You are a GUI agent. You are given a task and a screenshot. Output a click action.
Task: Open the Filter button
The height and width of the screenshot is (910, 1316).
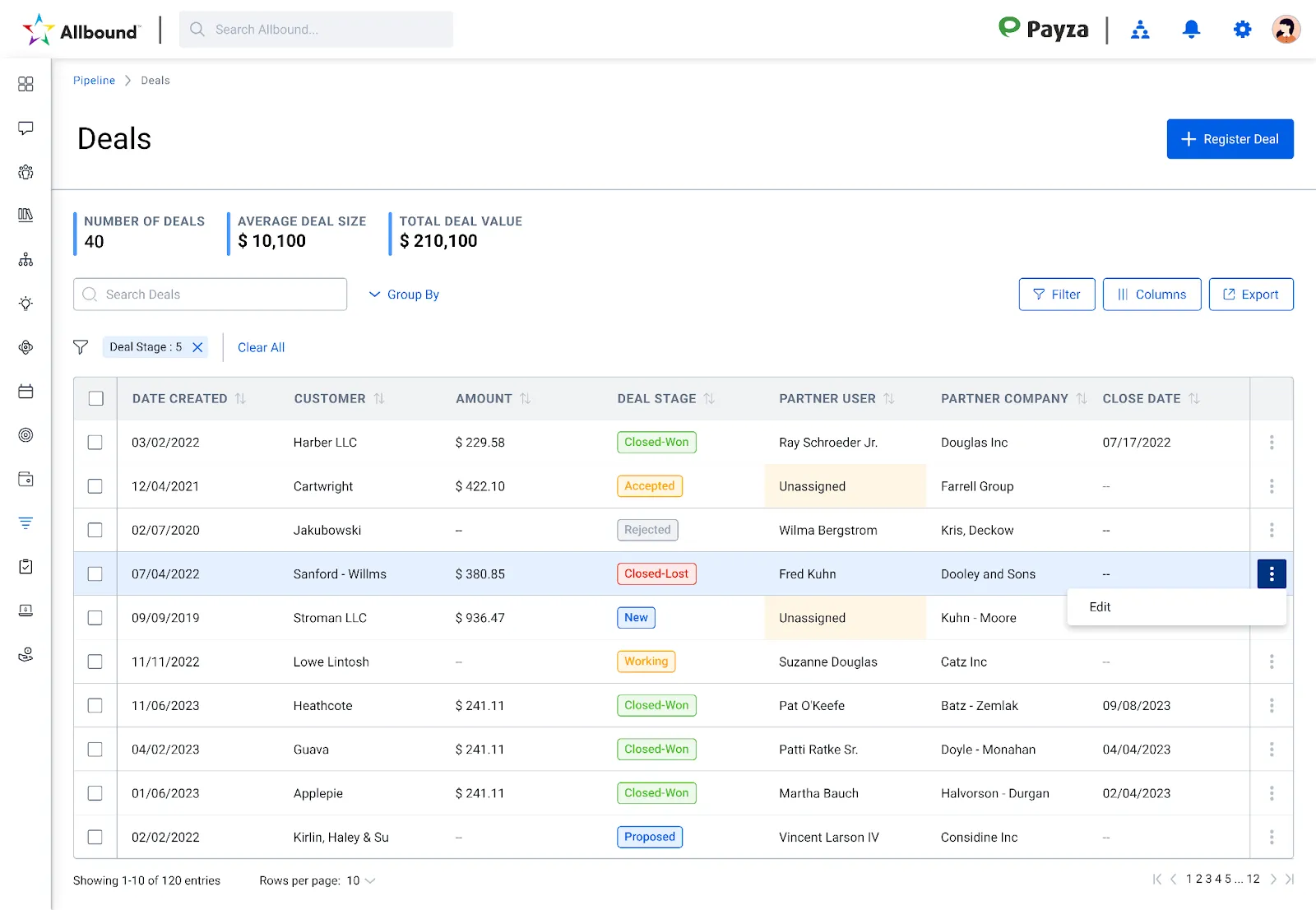(x=1057, y=295)
